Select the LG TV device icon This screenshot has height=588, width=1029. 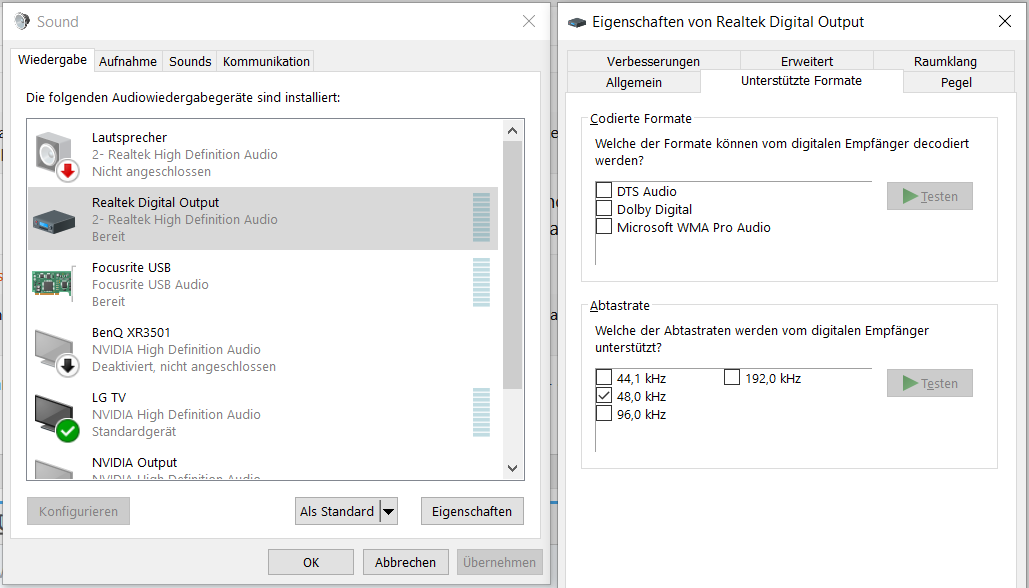53,413
